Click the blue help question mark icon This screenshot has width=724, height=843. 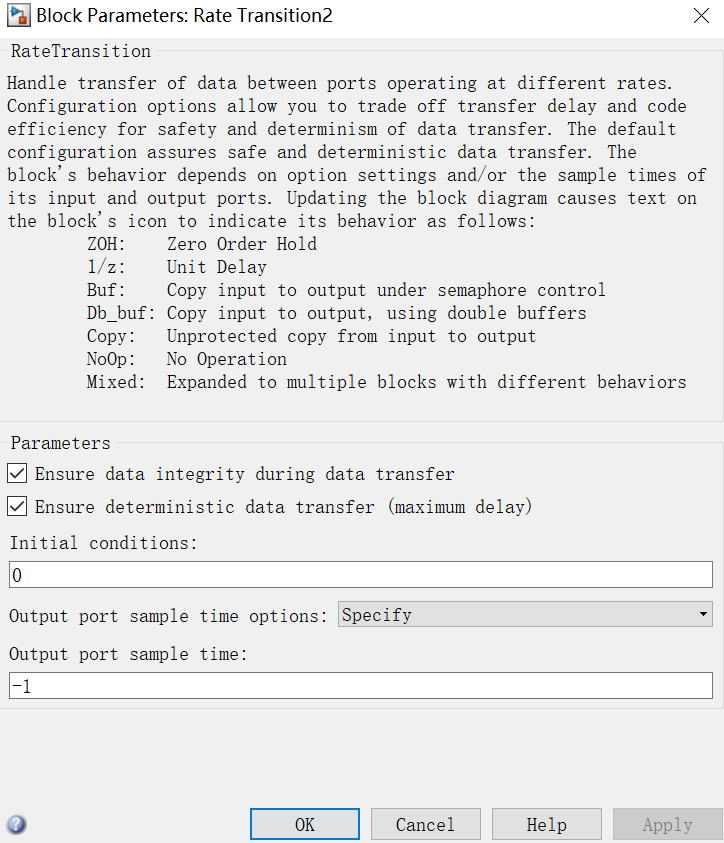coord(16,823)
